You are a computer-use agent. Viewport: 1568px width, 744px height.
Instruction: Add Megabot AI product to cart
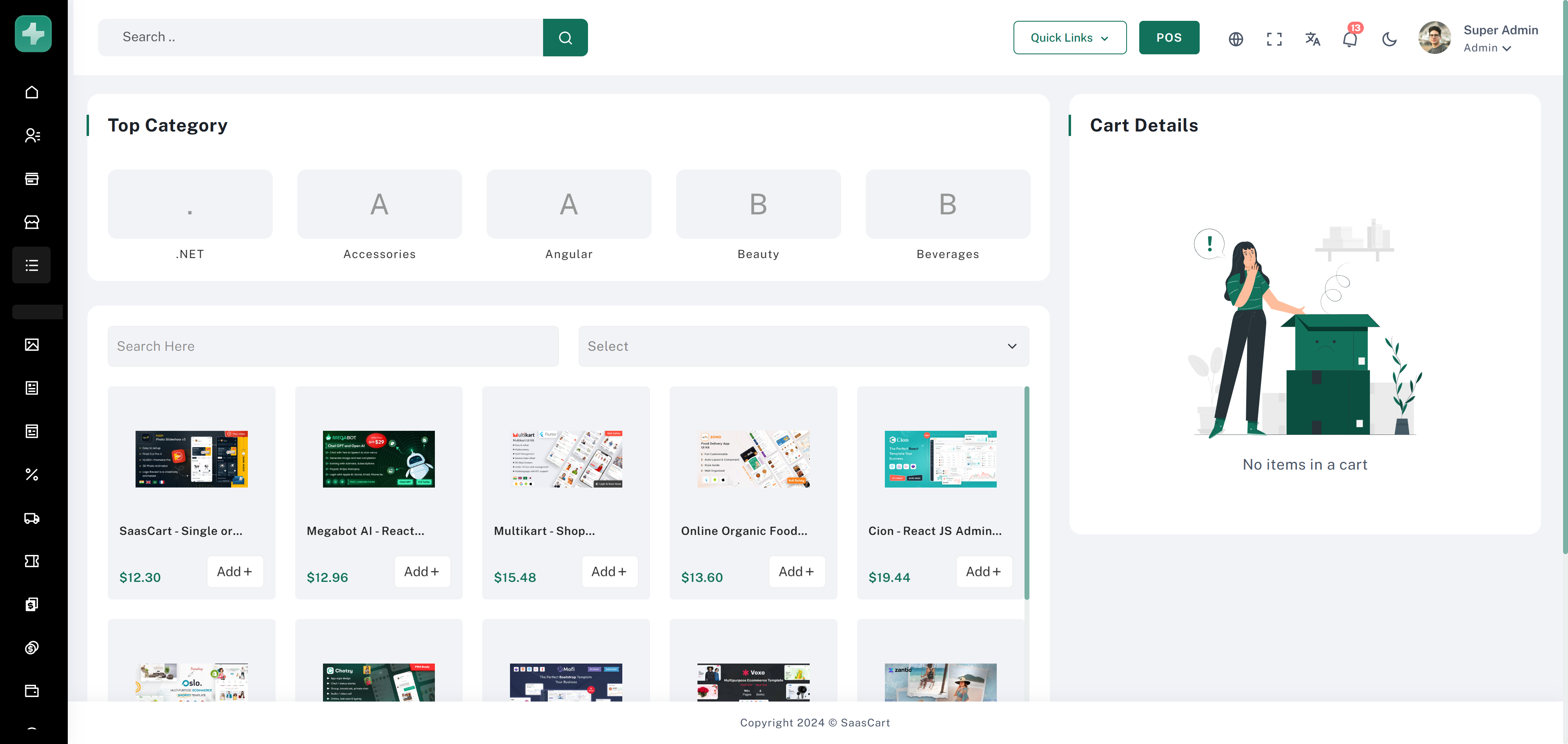[422, 571]
